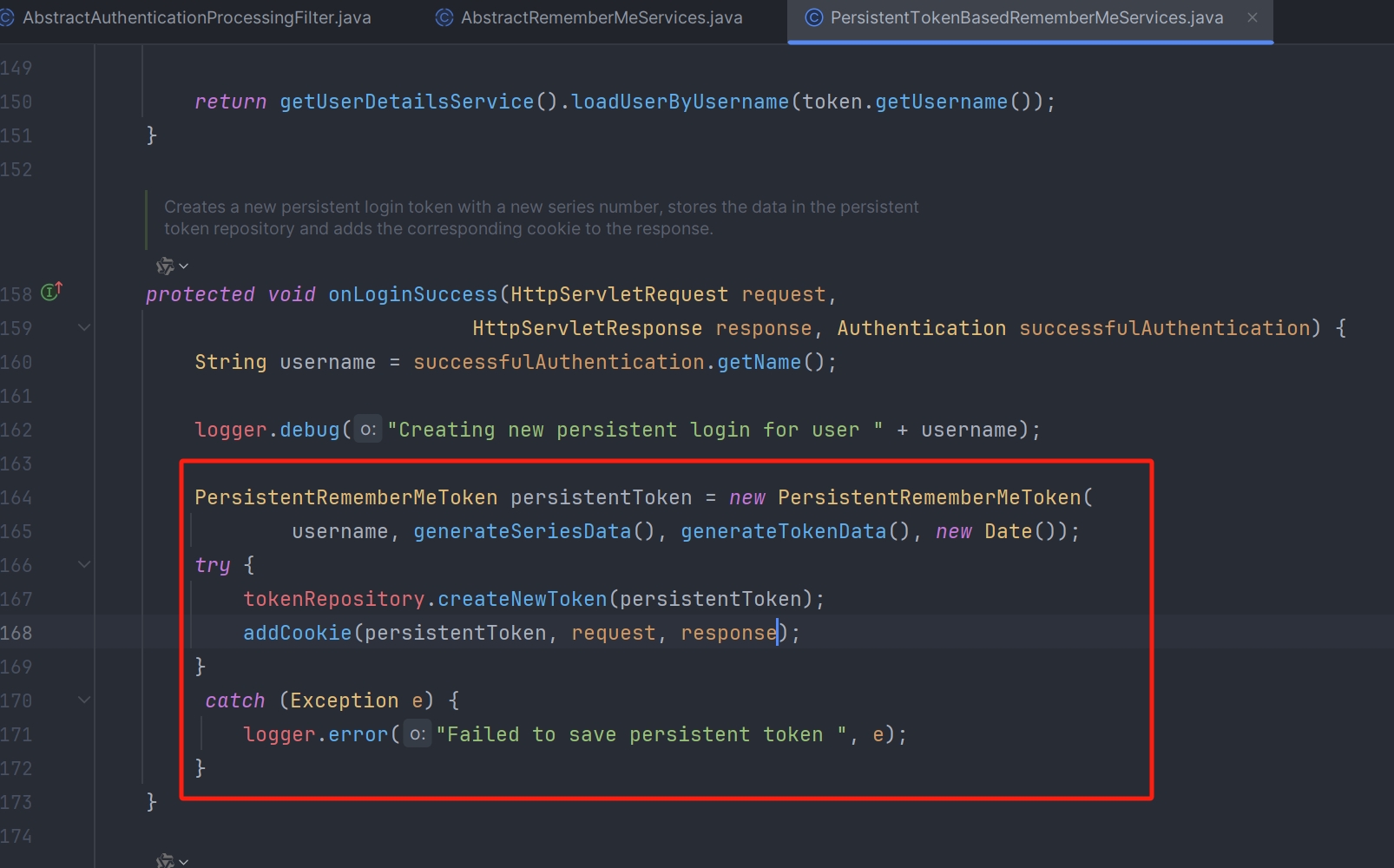
Task: Close the PersistentTokenBasedRememberMeServices.java tab
Action: click(x=1253, y=17)
